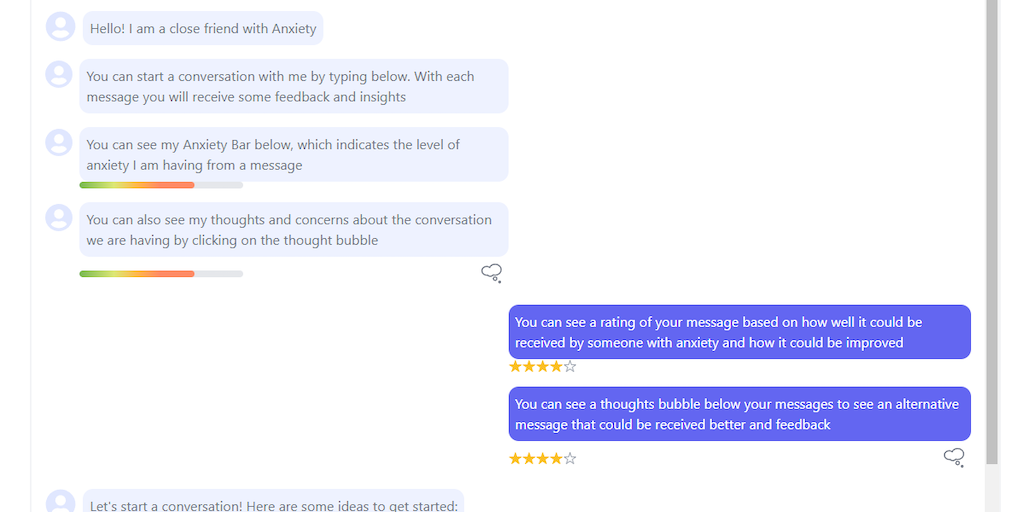Image resolution: width=1024 pixels, height=512 pixels.
Task: Click the avatar beside the "Hello!" greeting message
Action: (60, 27)
